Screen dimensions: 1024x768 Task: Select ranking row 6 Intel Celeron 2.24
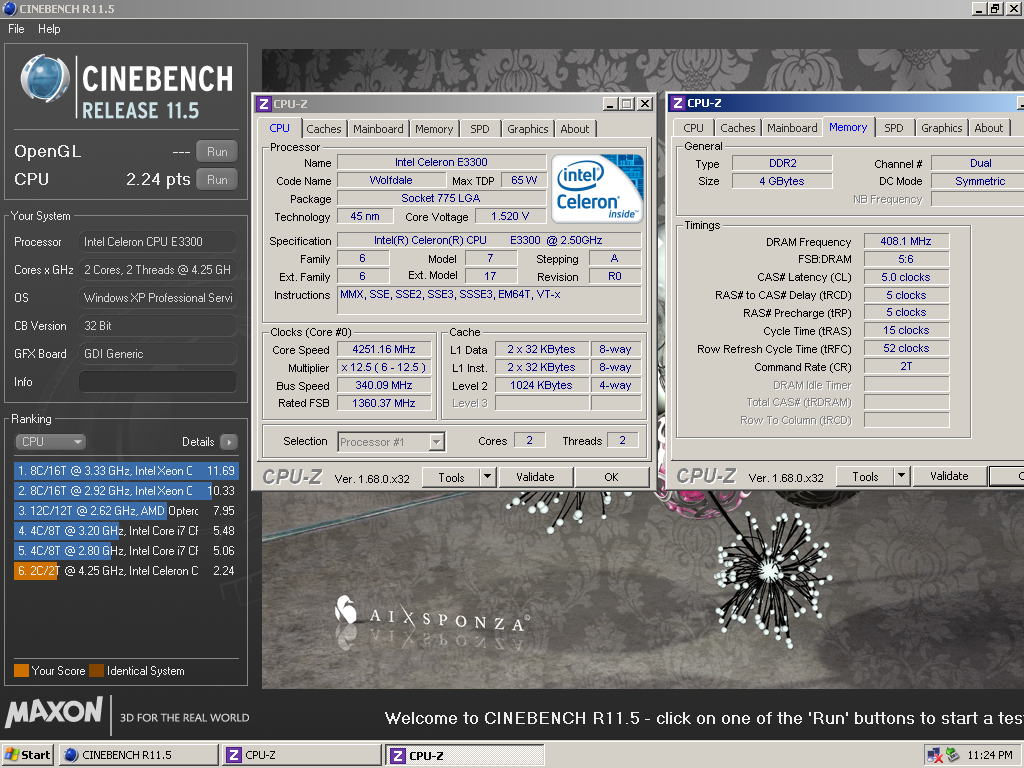coord(125,571)
